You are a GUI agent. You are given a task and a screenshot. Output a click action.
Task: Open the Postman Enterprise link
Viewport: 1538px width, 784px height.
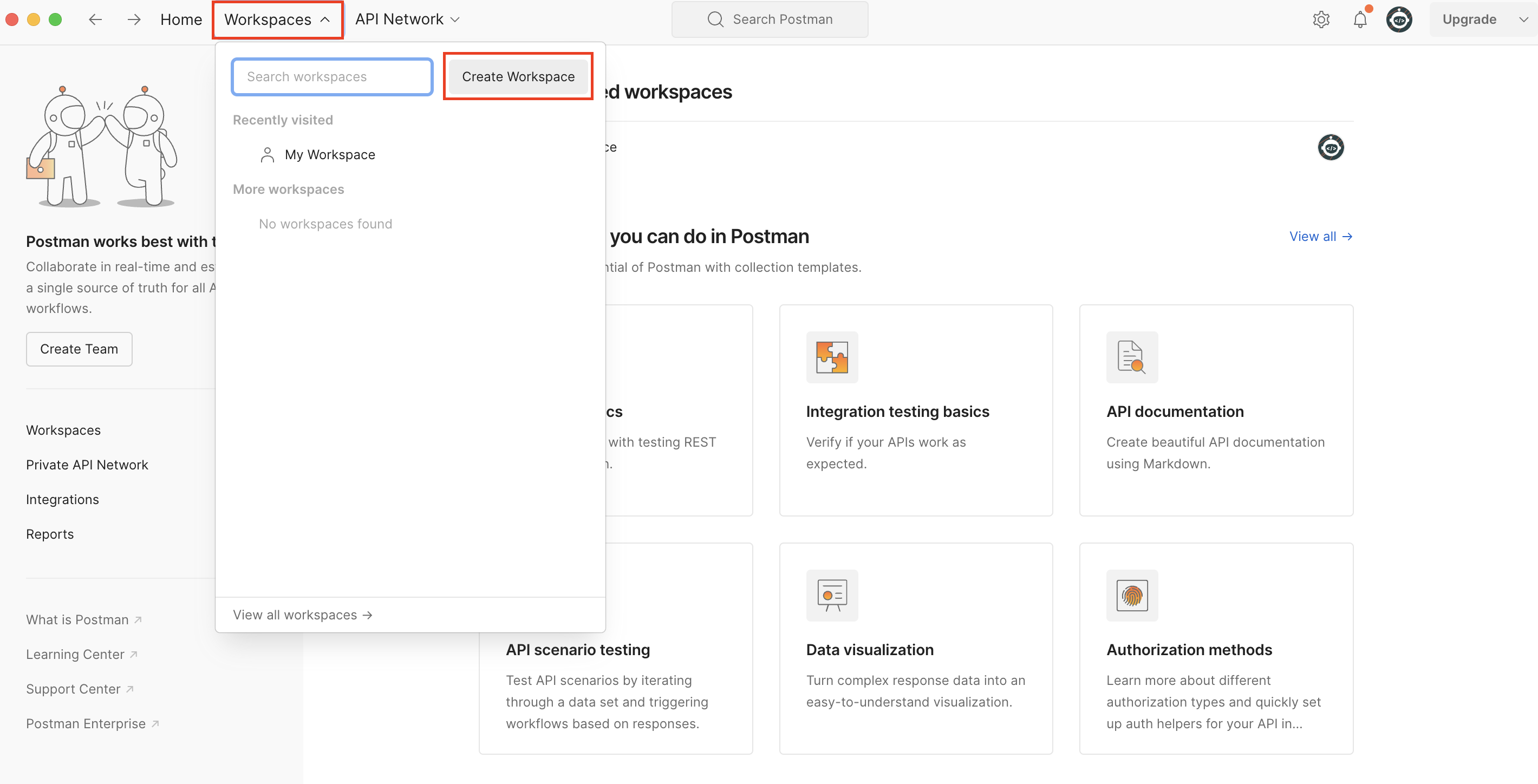click(x=93, y=724)
